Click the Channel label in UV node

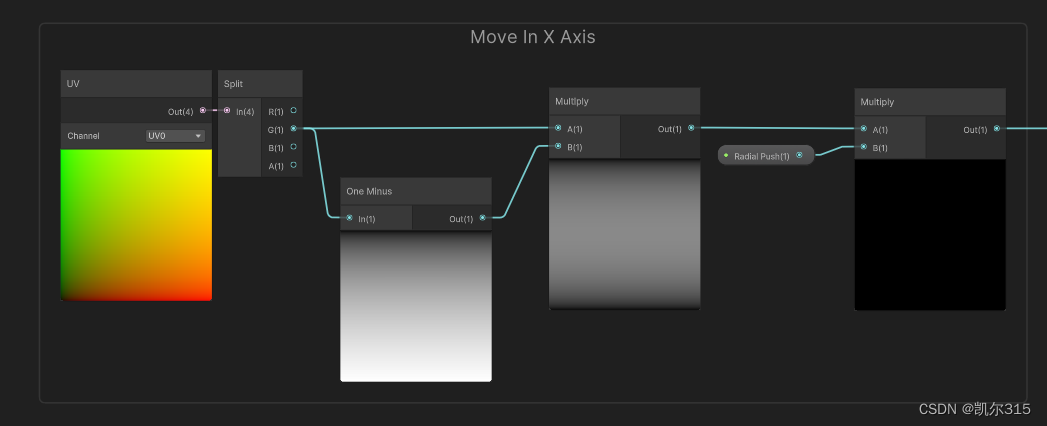point(83,136)
